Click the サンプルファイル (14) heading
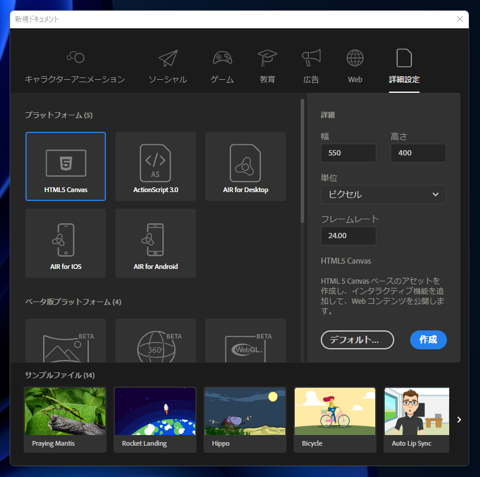 point(60,375)
